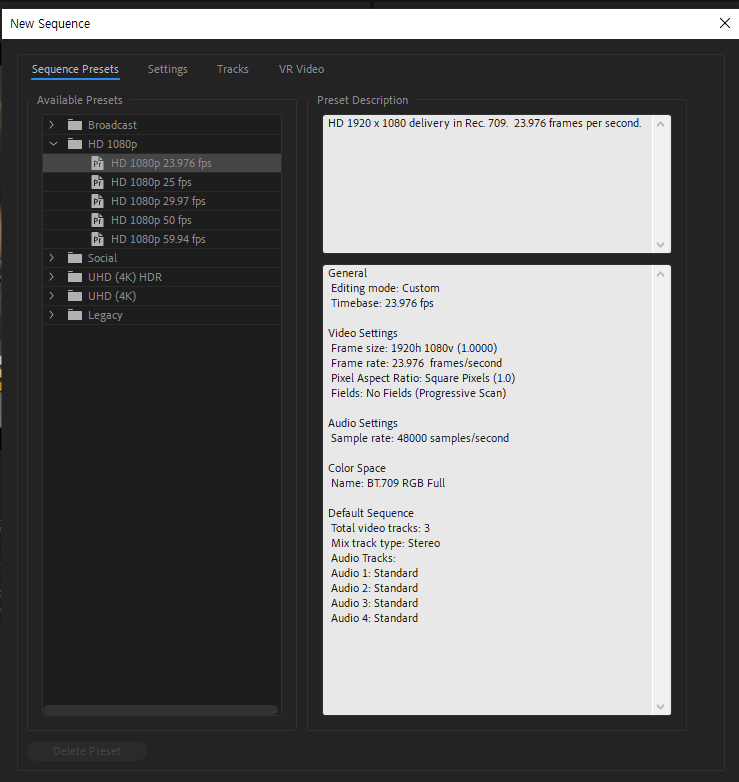Open the VR Video tab

click(x=301, y=69)
